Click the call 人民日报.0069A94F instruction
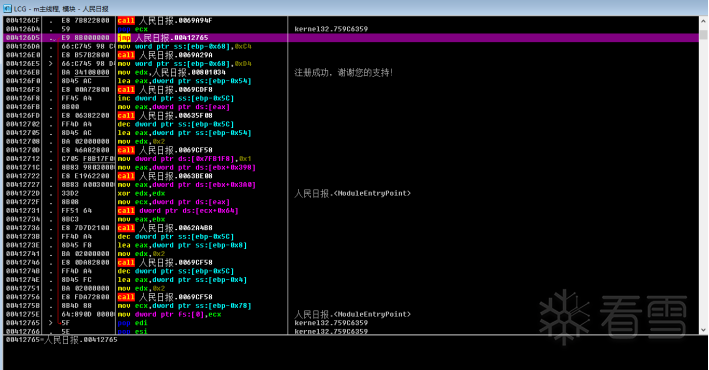Screen dimensions: 709x370 pyautogui.click(x=165, y=20)
